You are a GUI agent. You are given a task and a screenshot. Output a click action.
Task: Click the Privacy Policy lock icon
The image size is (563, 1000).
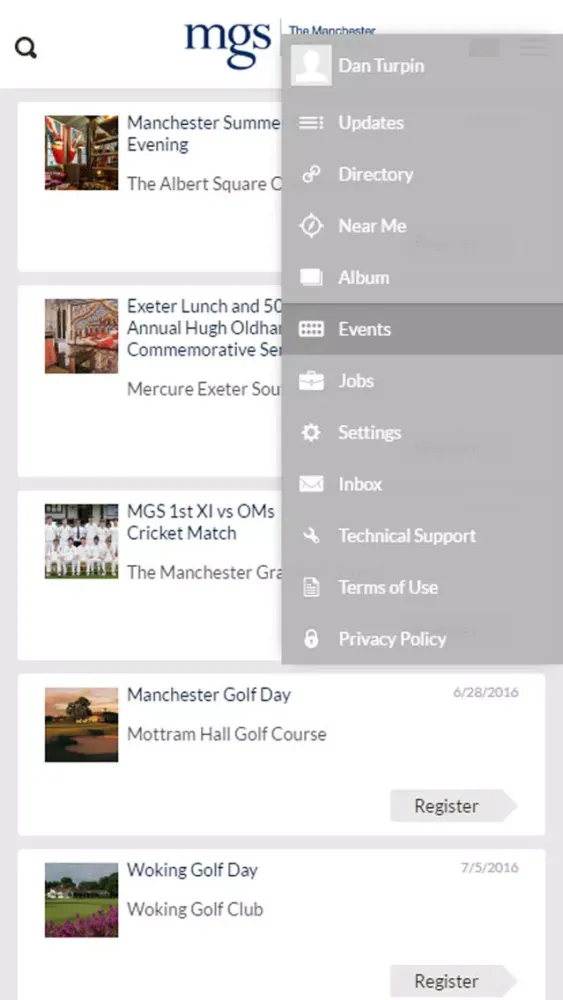(x=311, y=639)
